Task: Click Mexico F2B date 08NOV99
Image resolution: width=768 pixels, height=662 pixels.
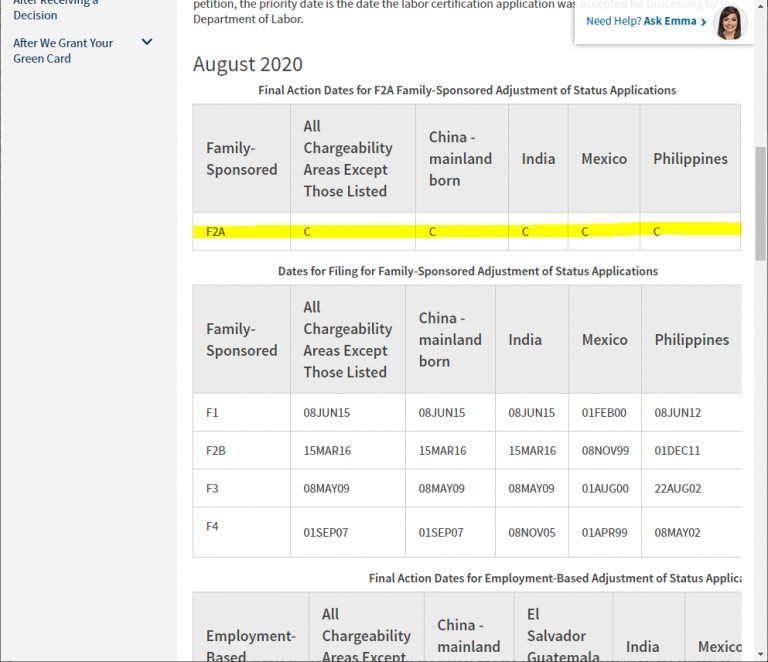Action: 605,450
